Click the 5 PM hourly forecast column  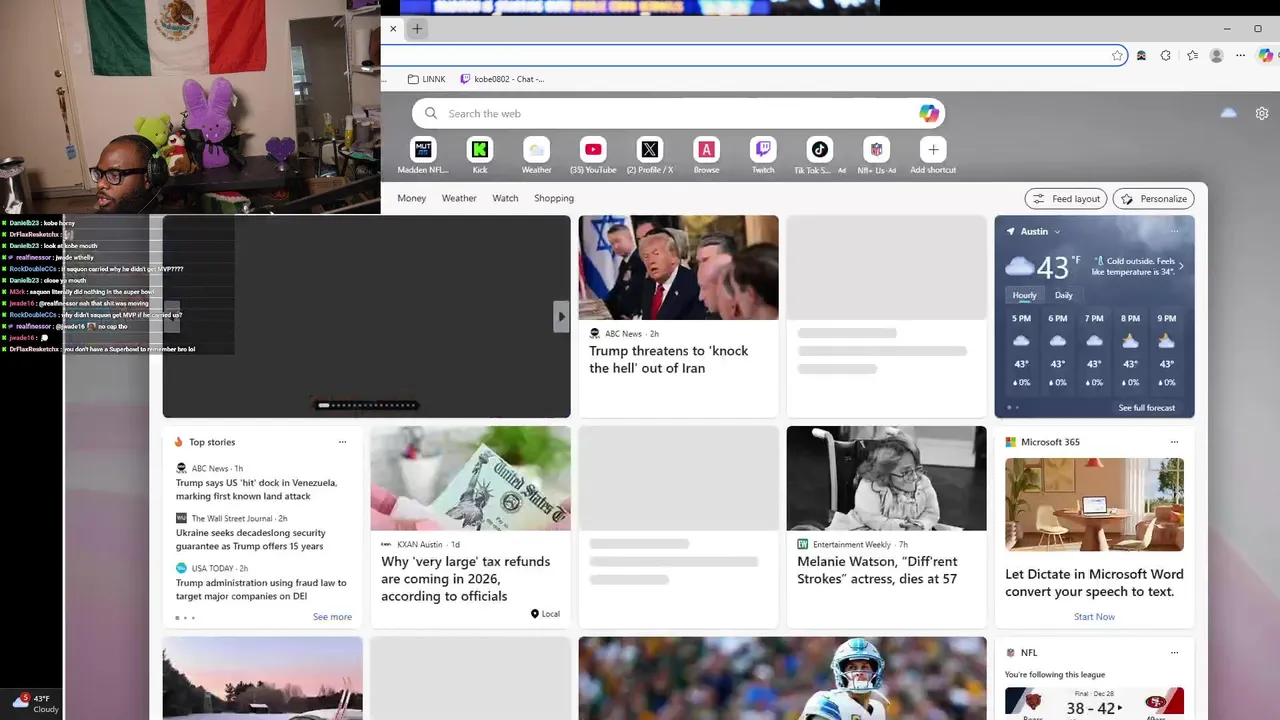click(x=1021, y=350)
